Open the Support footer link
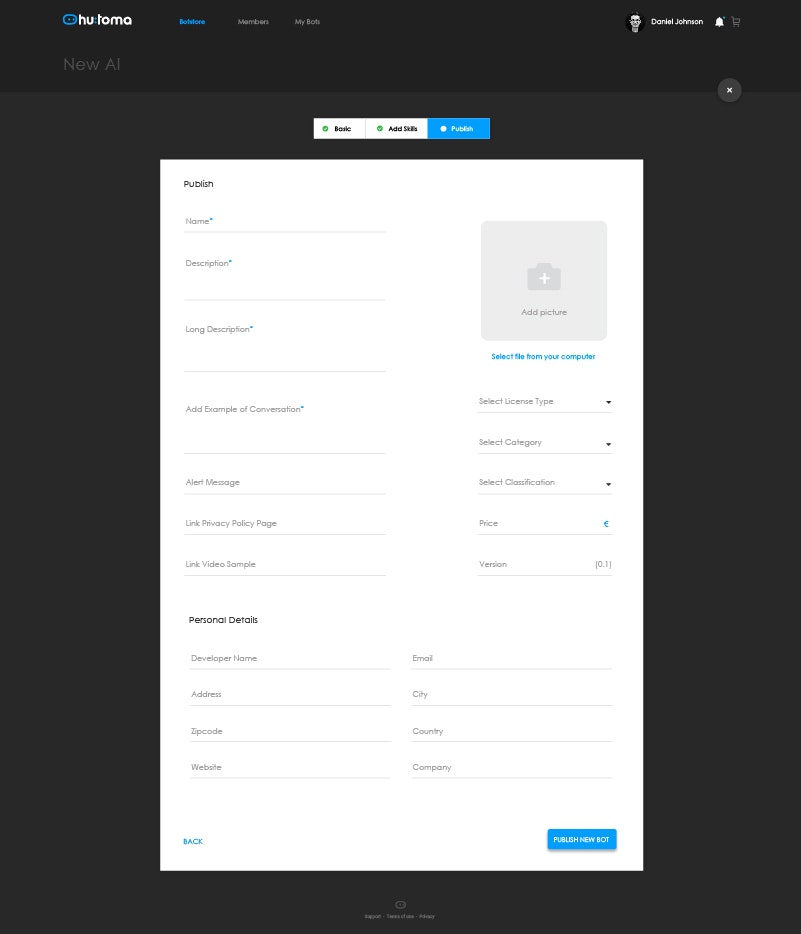 pos(373,916)
